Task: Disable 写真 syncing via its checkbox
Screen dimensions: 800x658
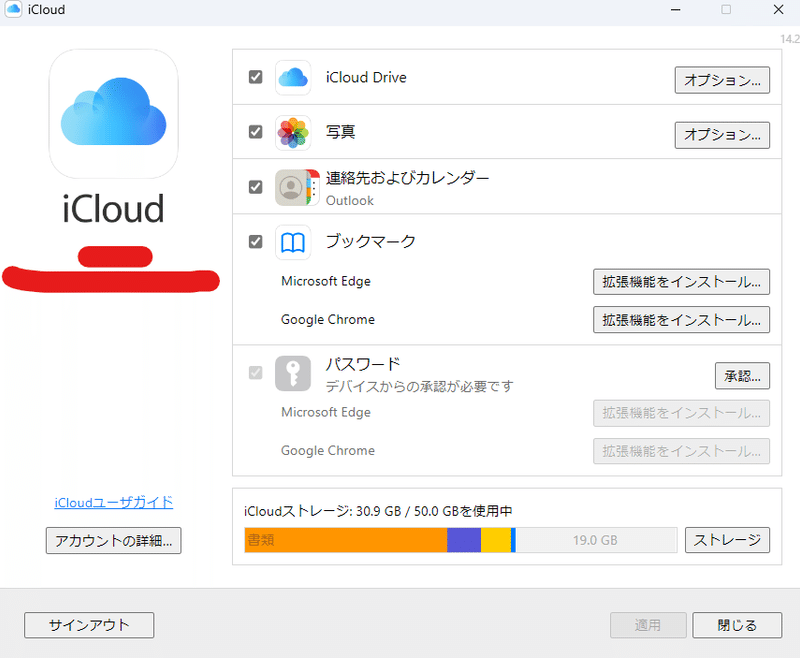Action: [x=255, y=130]
